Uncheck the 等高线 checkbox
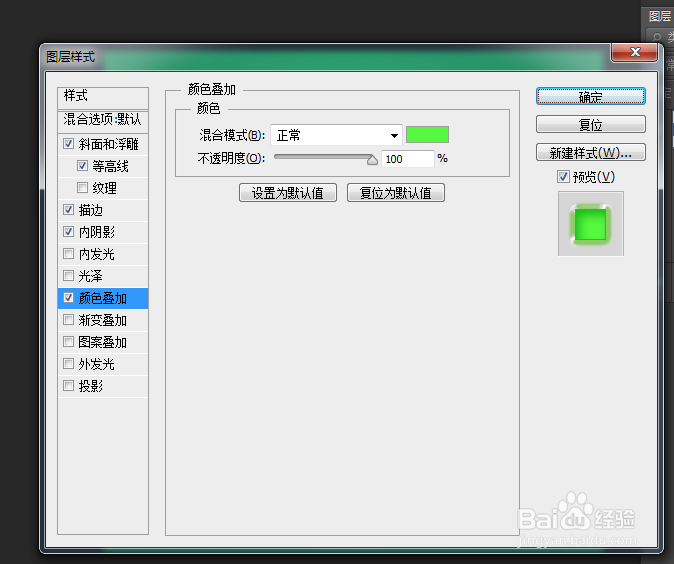Screen dimensions: 674x564 pyautogui.click(x=82, y=166)
